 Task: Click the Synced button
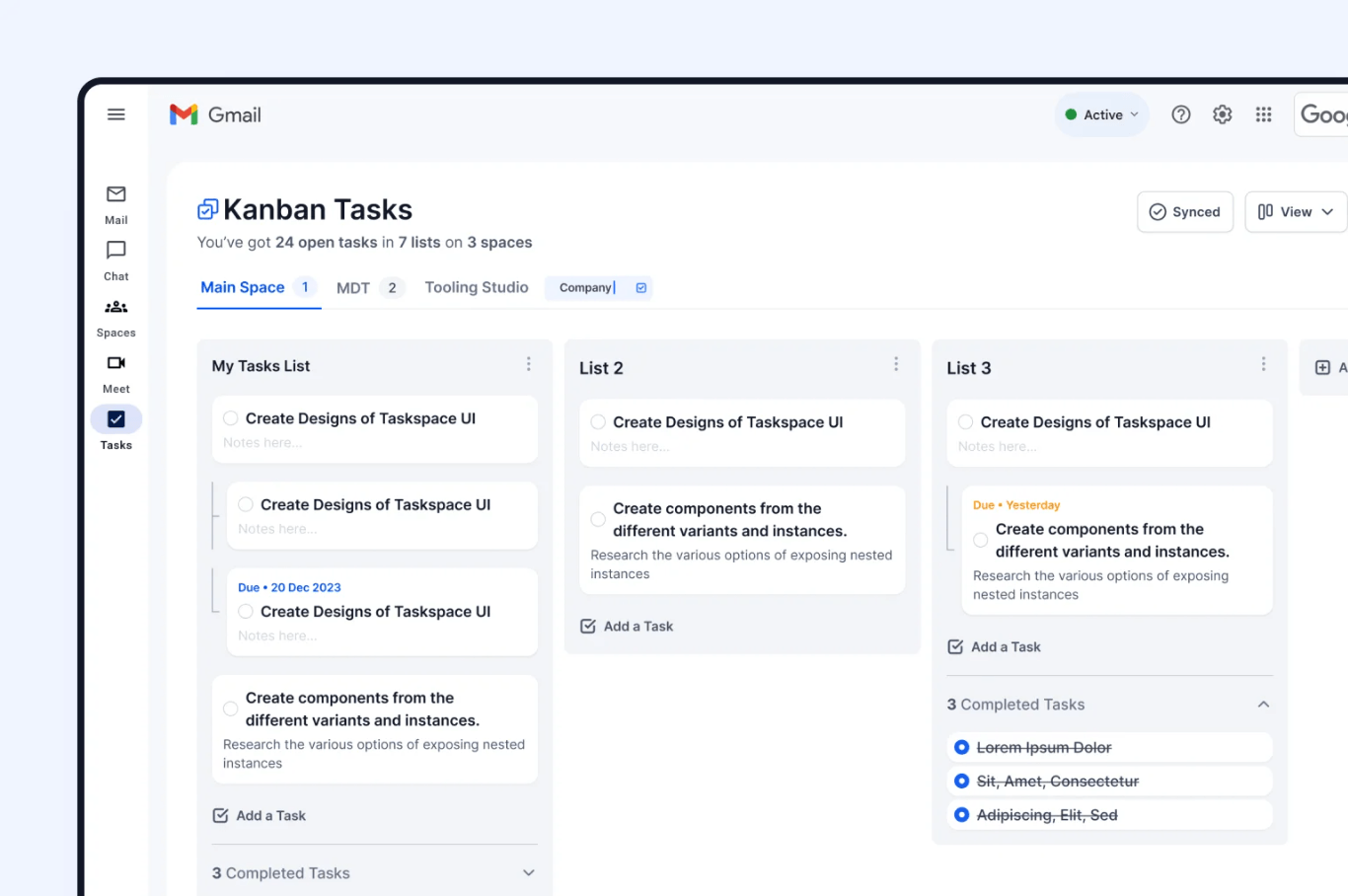coord(1185,212)
